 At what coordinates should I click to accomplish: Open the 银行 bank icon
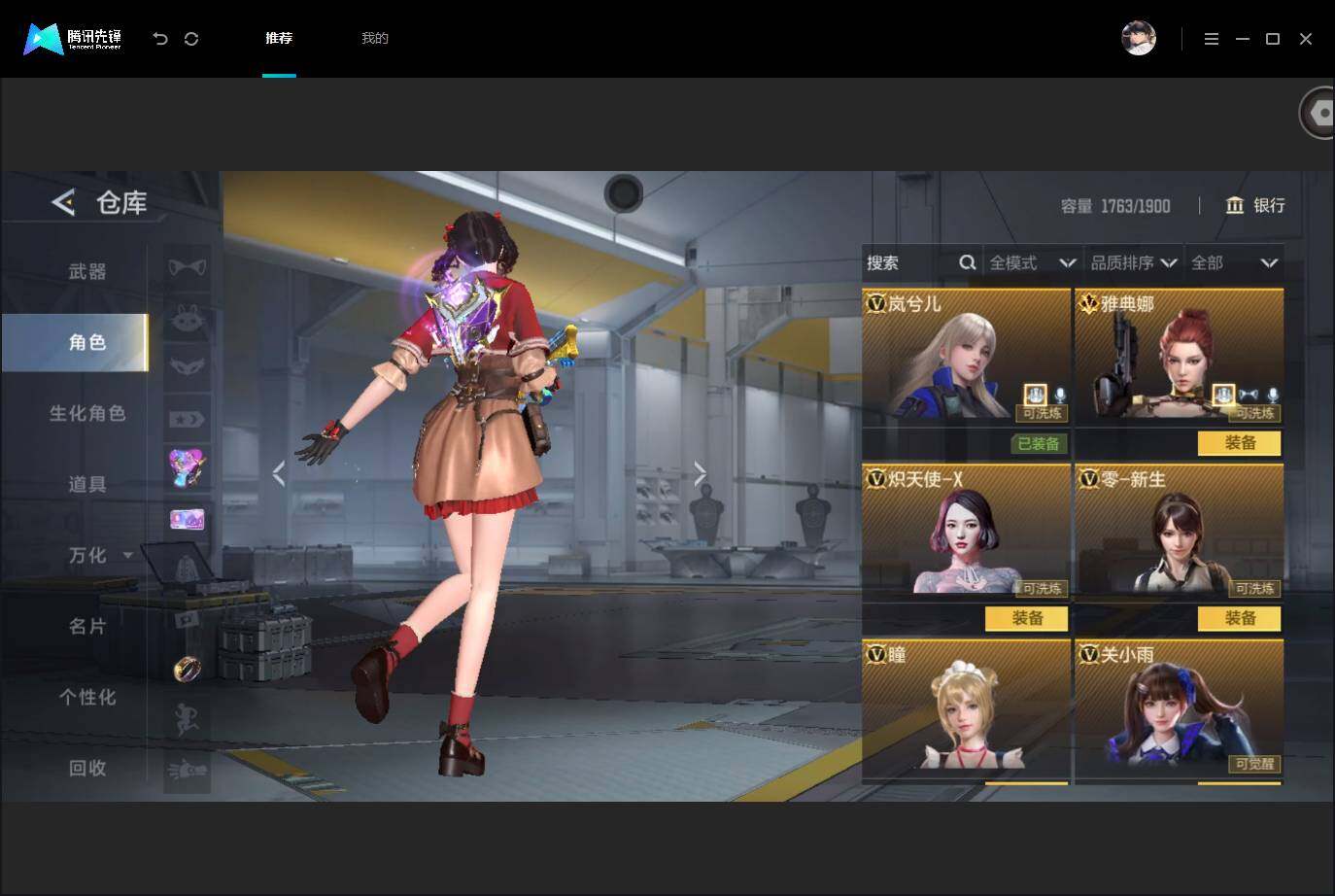(x=1235, y=205)
